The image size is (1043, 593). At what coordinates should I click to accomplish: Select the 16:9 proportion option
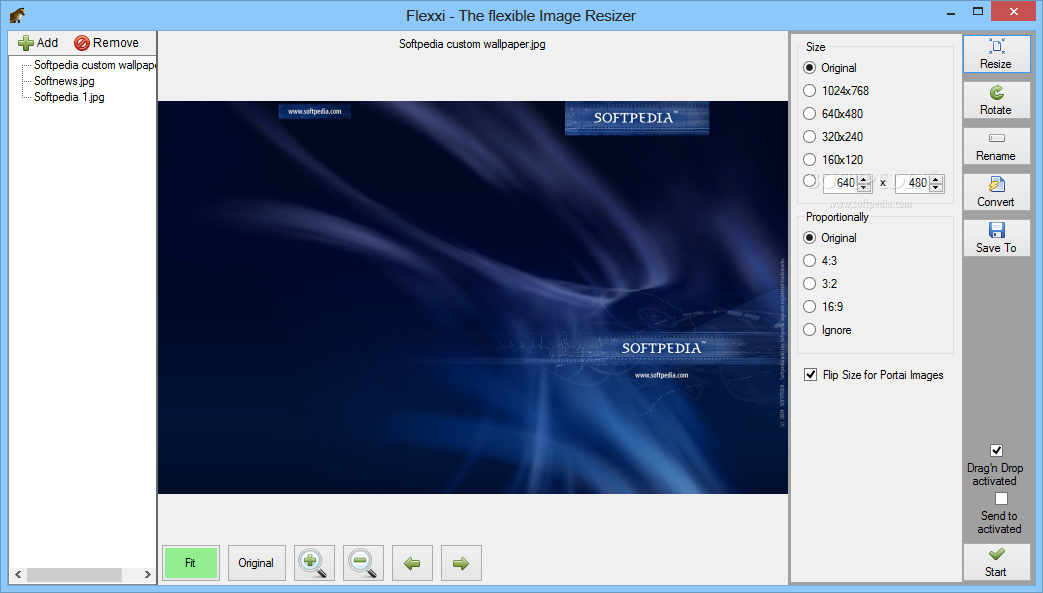click(810, 307)
